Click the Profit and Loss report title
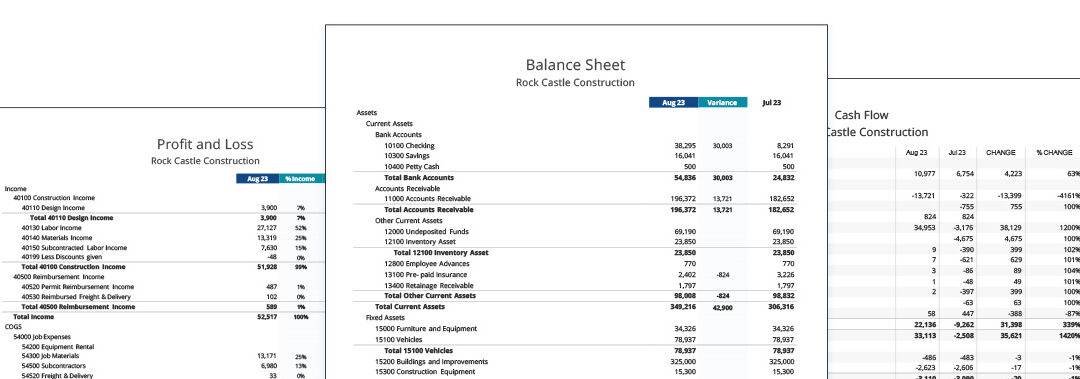The width and height of the screenshot is (1080, 379). point(205,144)
